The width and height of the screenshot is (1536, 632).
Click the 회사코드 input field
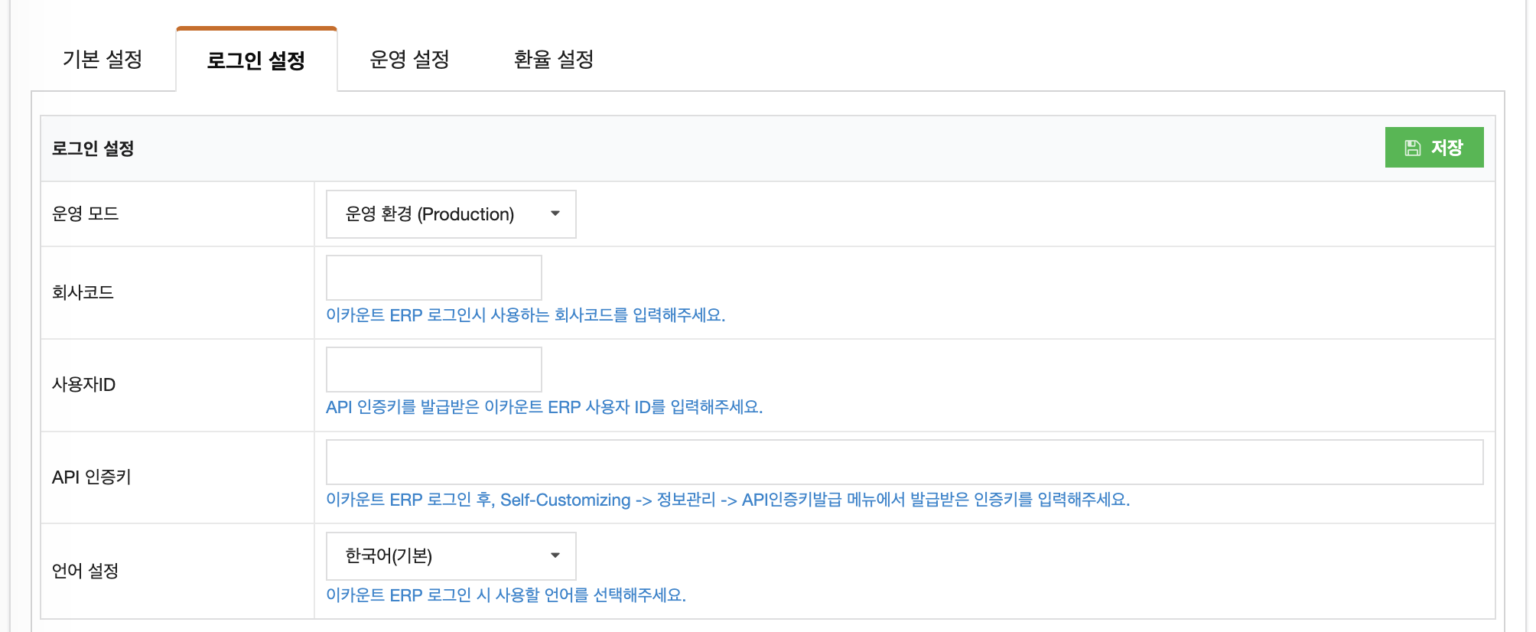tap(433, 277)
